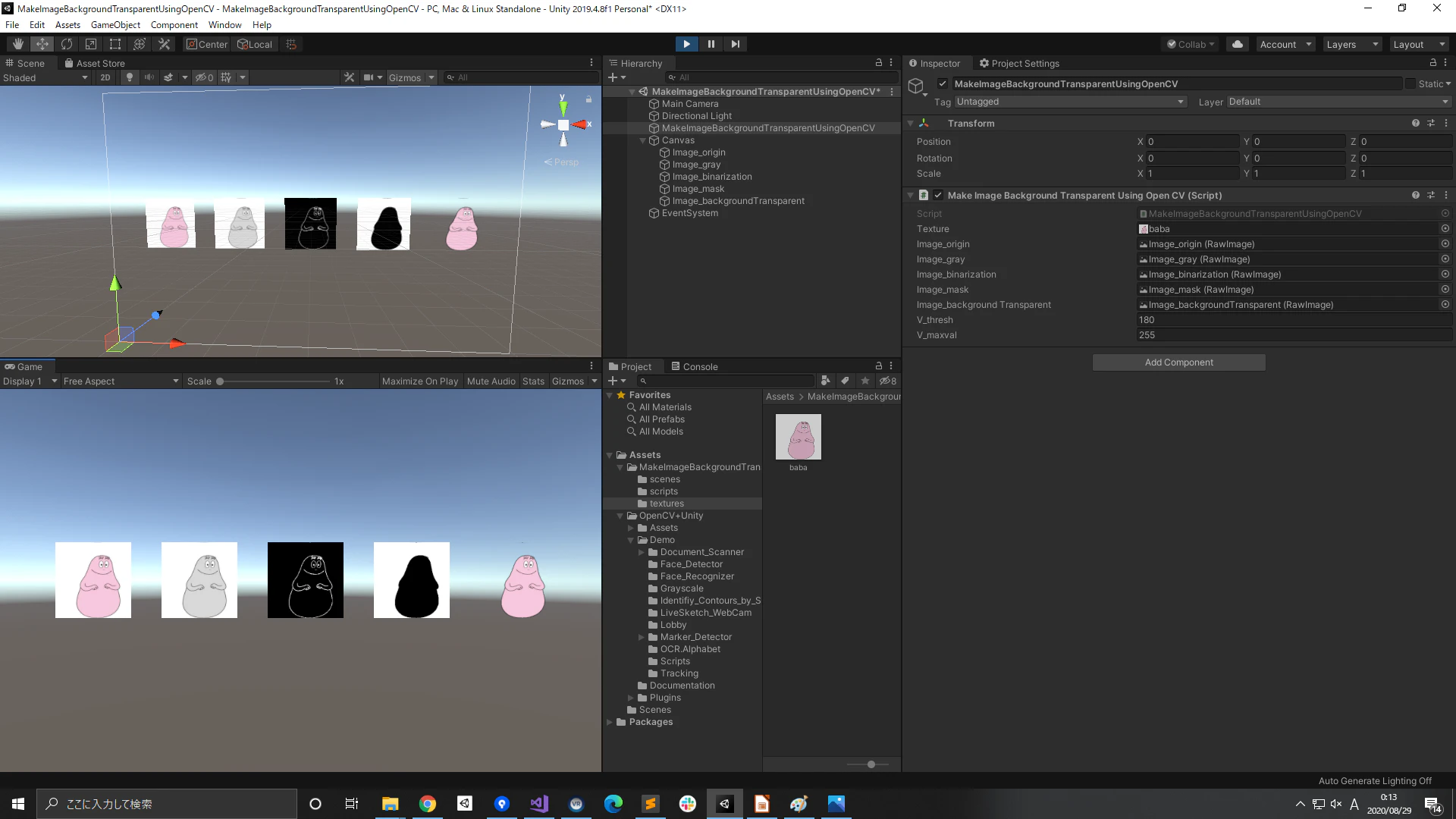
Task: Switch to the Console tab
Action: 694,366
